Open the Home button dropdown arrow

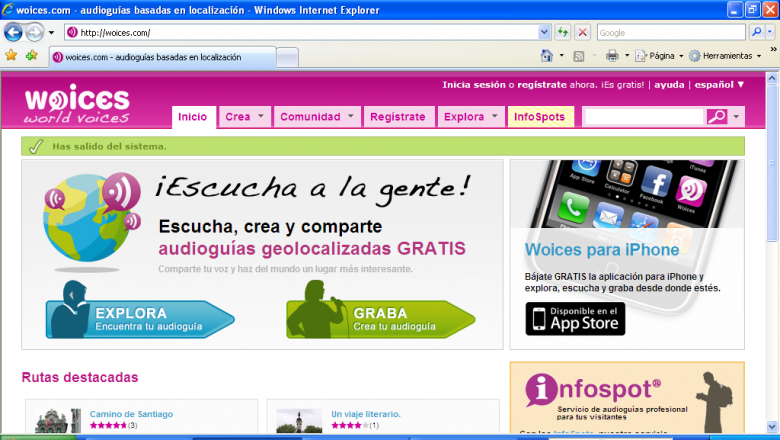pos(562,56)
